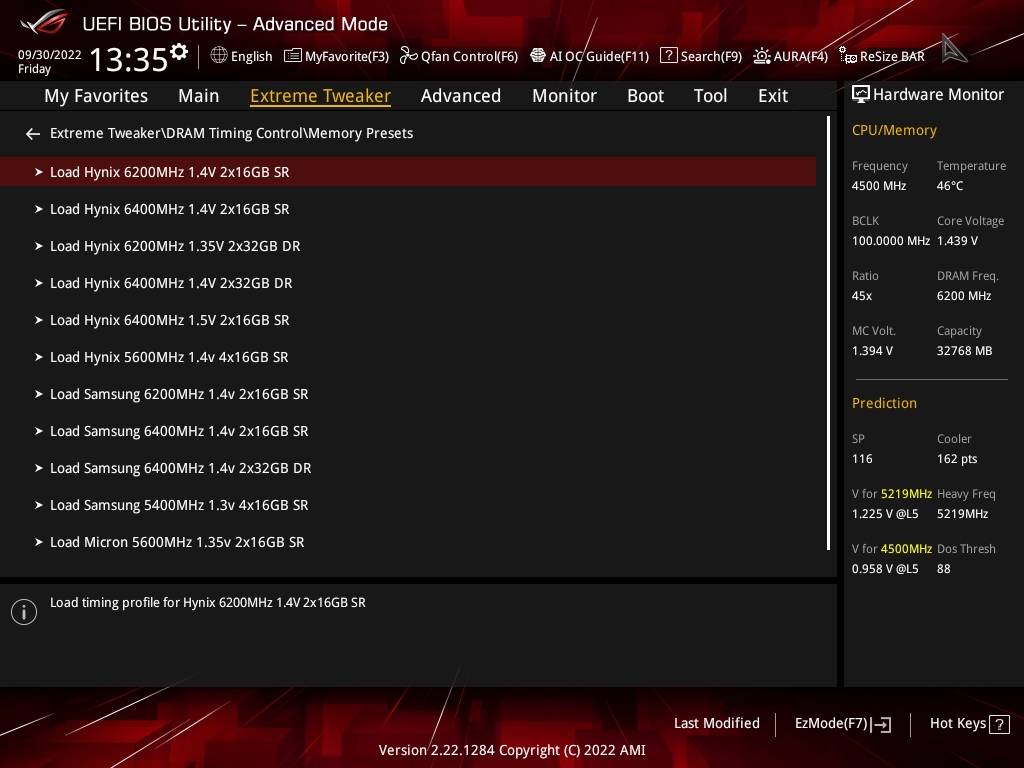Image resolution: width=1024 pixels, height=768 pixels.
Task: Expand arrow for Hynix 6400MHz 1.5V 2x16GB
Action: coord(39,320)
